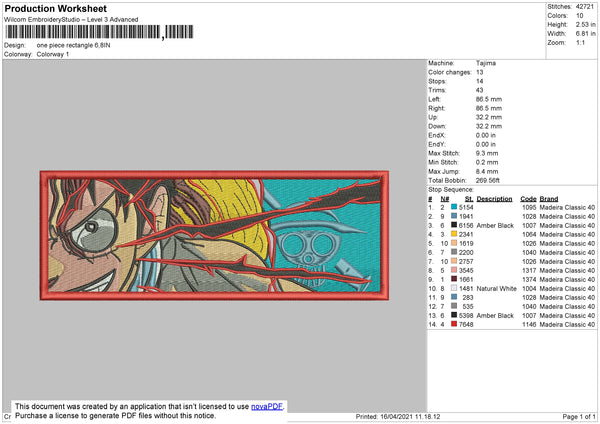Select the dark maroon swatch with 1661 stitches

pyautogui.click(x=454, y=279)
